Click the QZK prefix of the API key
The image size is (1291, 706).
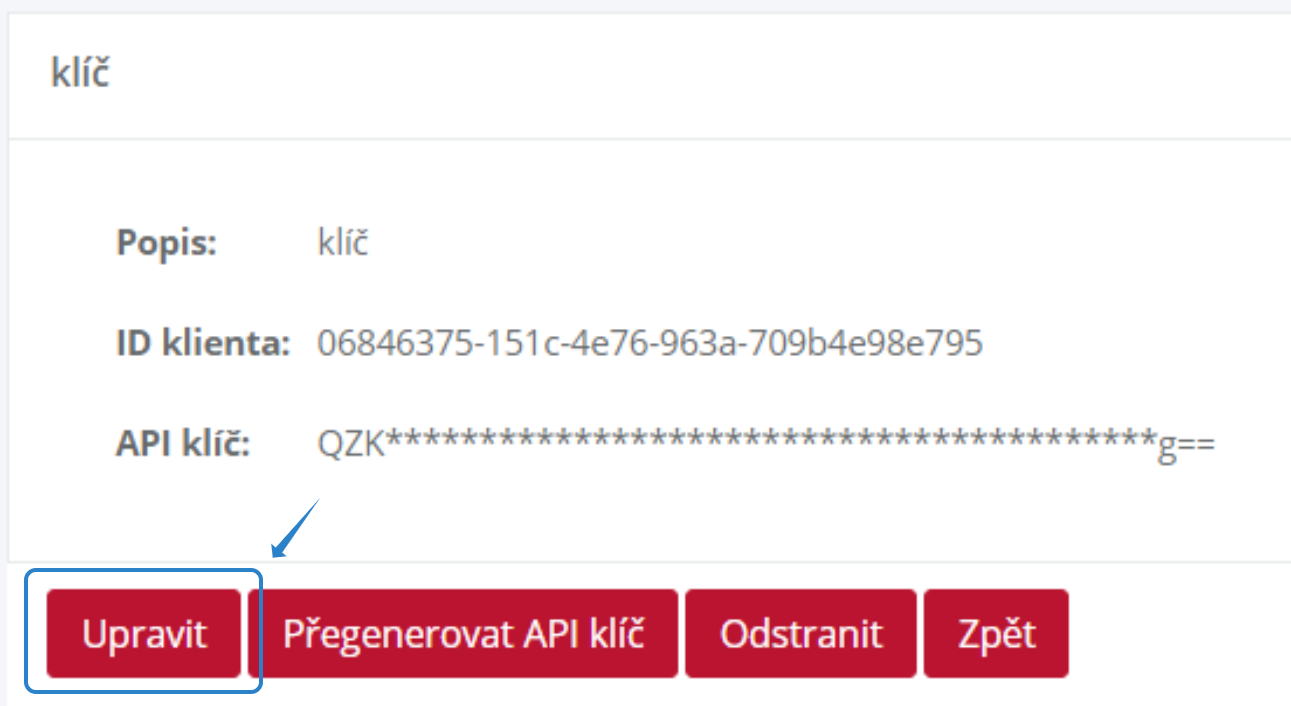(x=351, y=444)
